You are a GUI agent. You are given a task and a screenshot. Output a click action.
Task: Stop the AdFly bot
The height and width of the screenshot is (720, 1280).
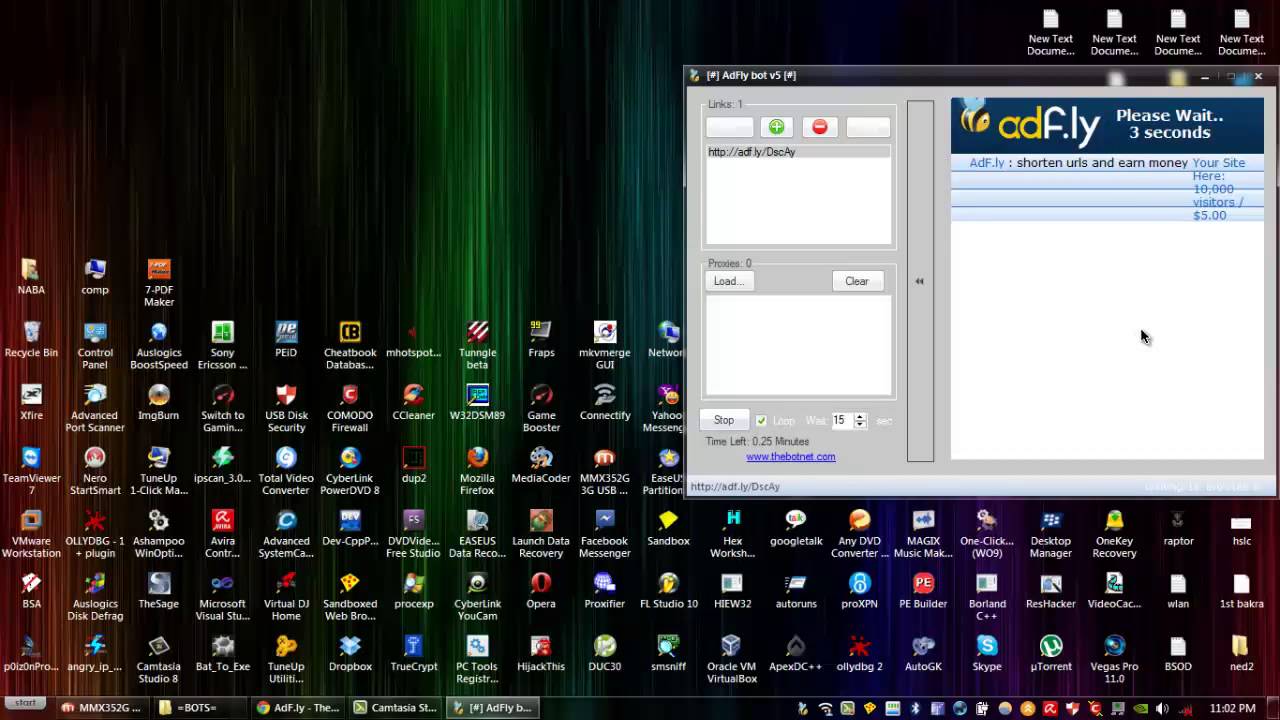[724, 420]
